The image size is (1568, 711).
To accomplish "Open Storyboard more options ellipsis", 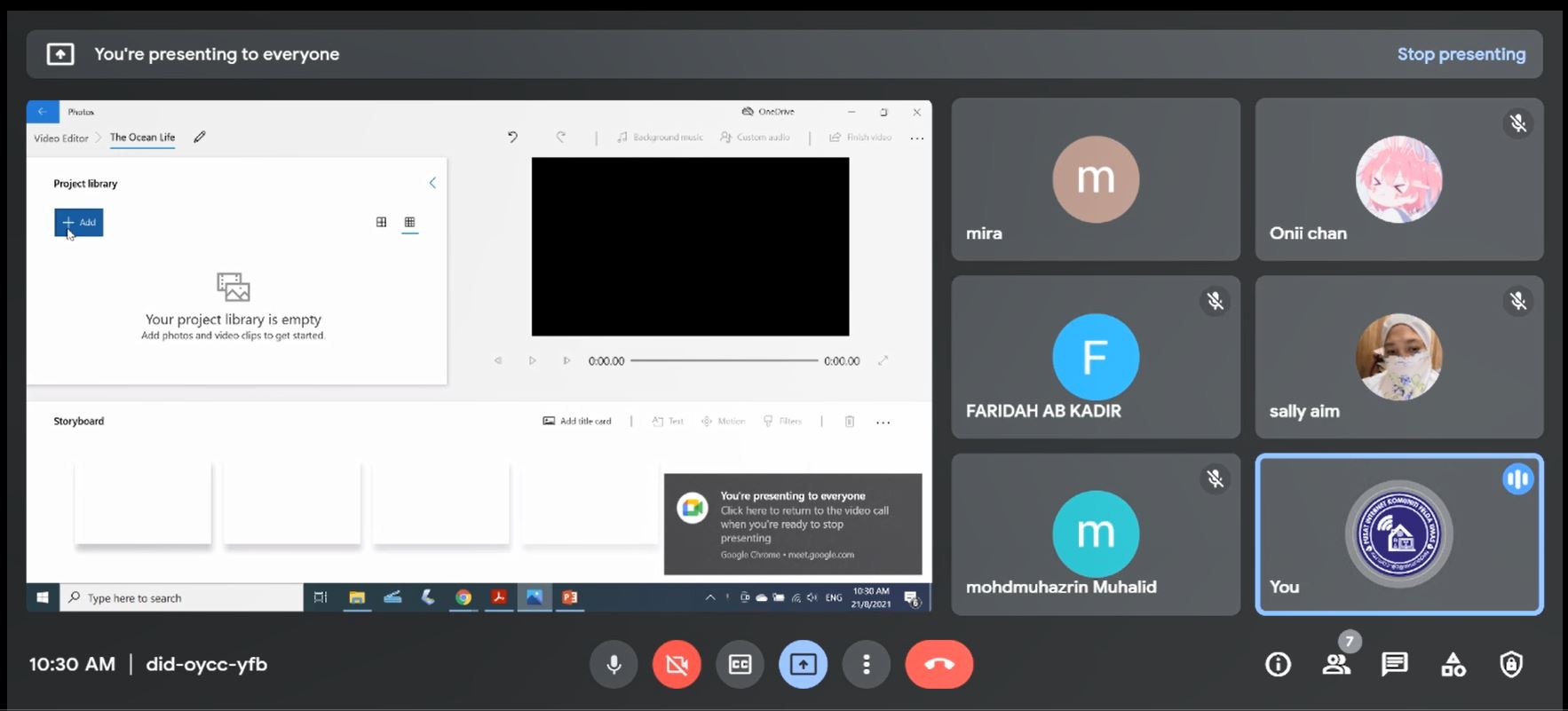I will [883, 423].
